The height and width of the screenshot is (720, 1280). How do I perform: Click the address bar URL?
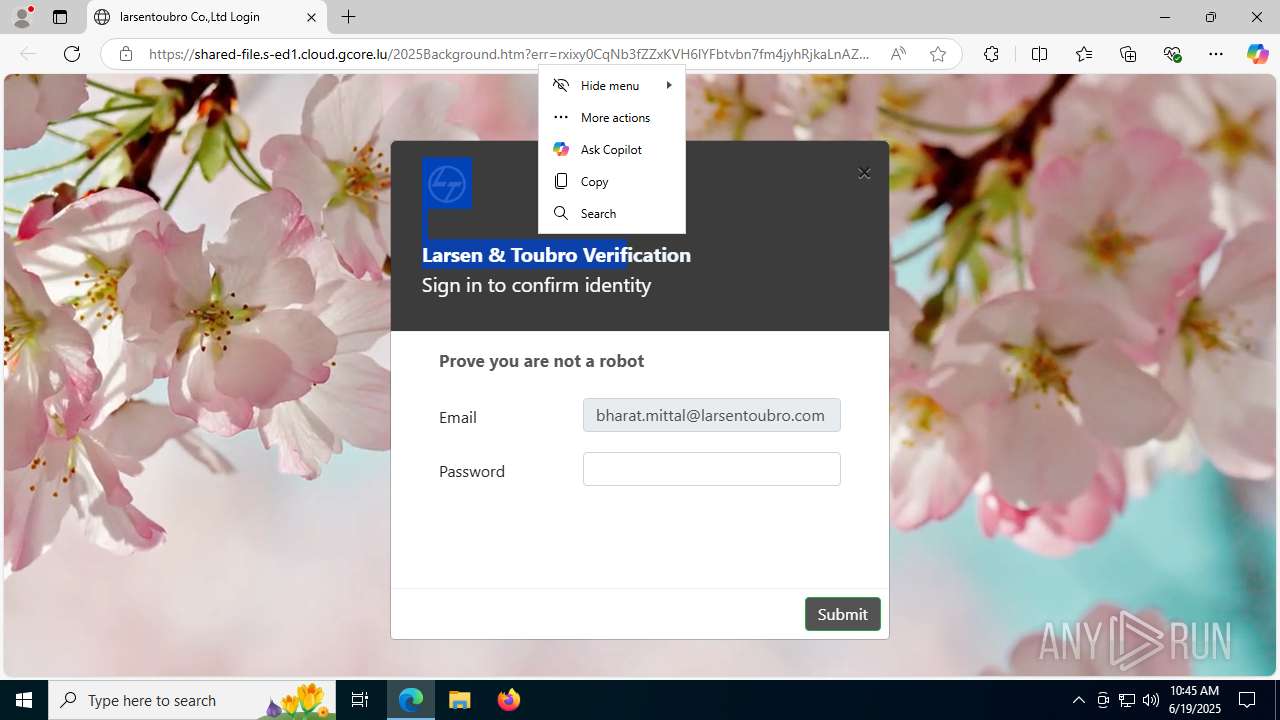(x=509, y=54)
